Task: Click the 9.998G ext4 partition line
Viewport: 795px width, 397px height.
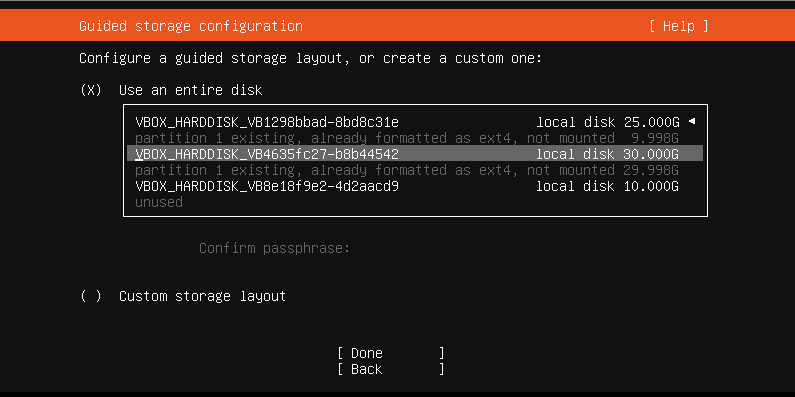Action: [407, 138]
